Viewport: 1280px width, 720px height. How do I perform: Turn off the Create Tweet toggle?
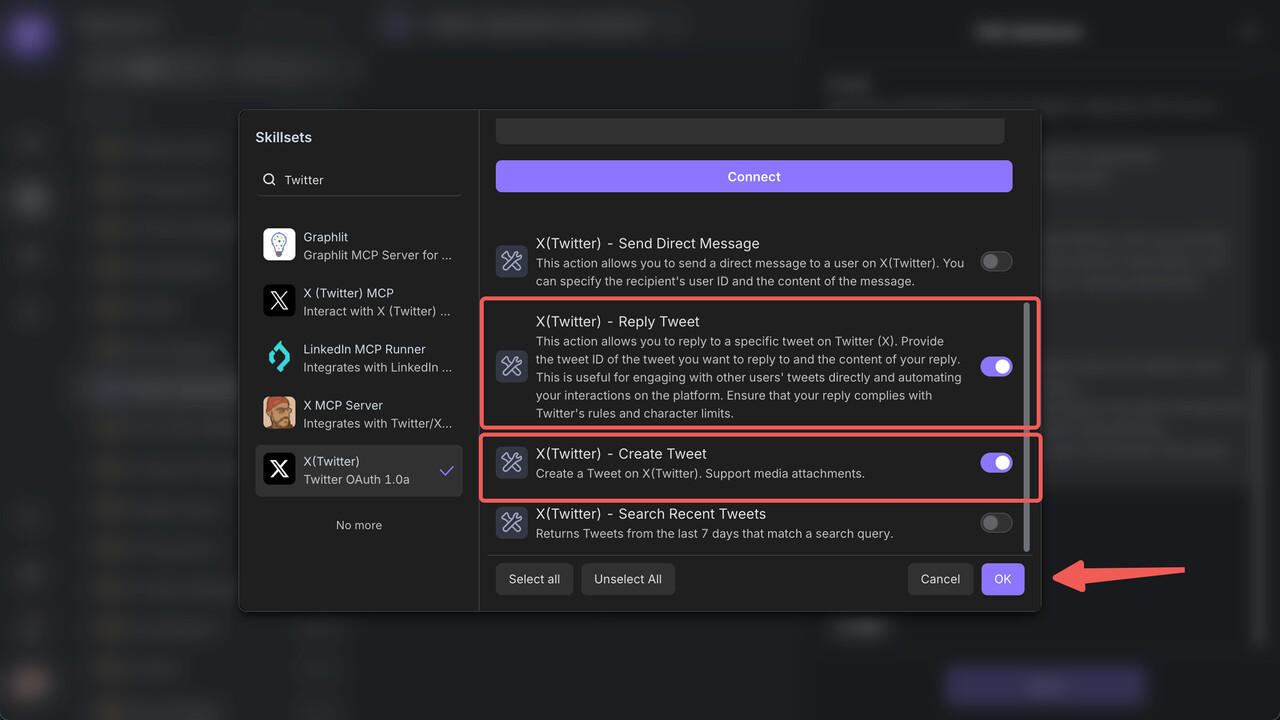pyautogui.click(x=995, y=463)
